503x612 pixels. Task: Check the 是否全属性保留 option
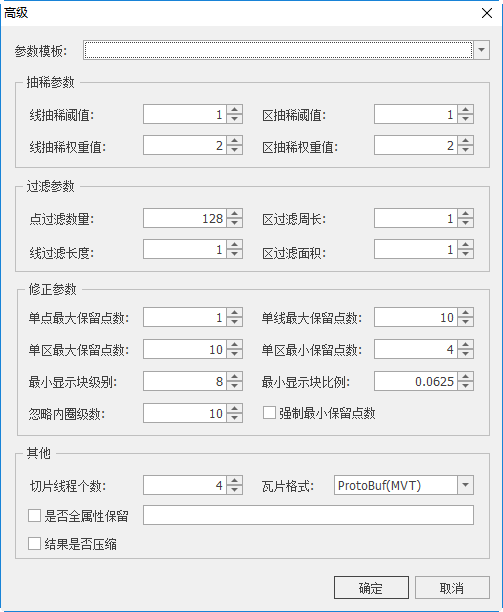pos(34,516)
